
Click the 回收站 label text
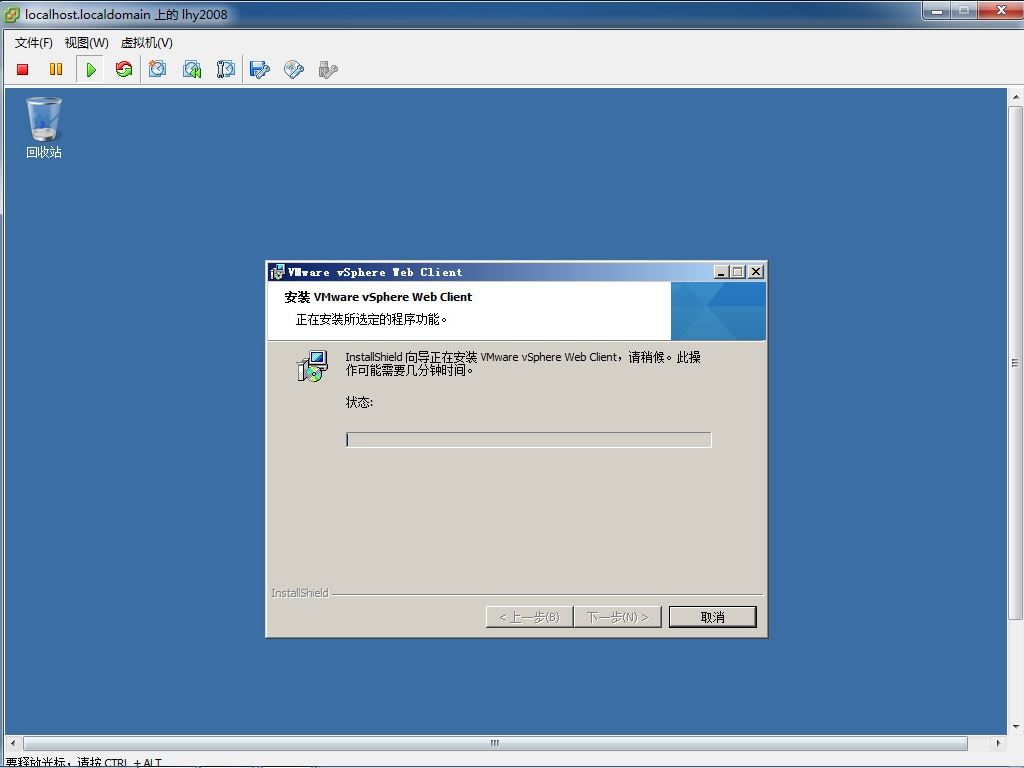point(44,152)
